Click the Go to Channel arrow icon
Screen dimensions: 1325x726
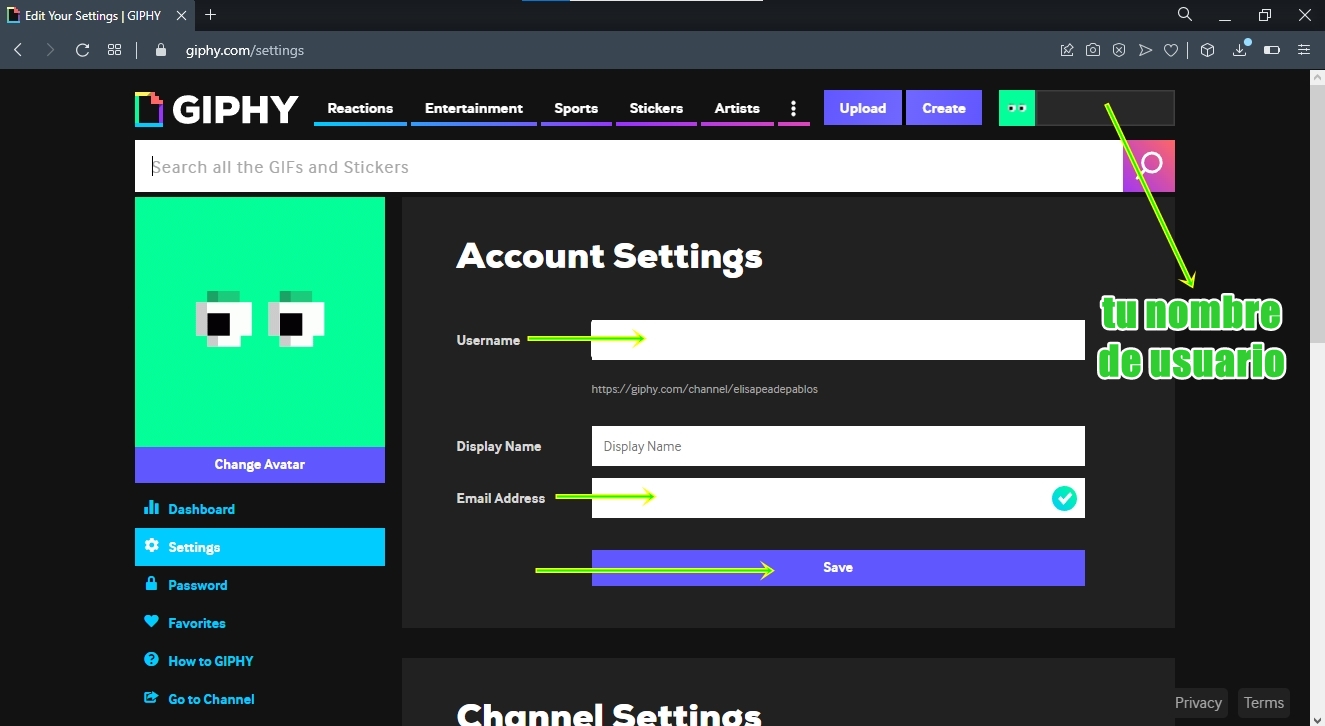tap(152, 698)
